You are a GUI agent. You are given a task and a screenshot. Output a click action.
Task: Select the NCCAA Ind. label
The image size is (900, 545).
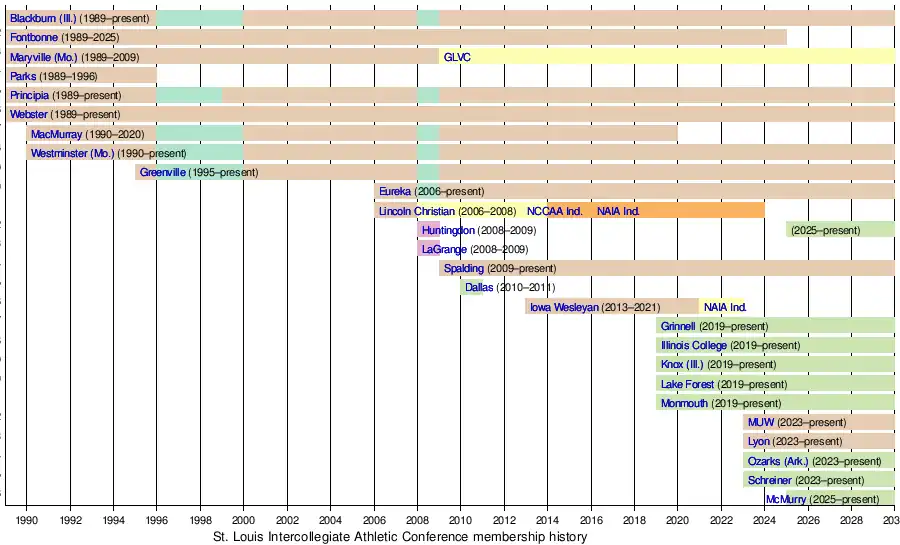(554, 211)
